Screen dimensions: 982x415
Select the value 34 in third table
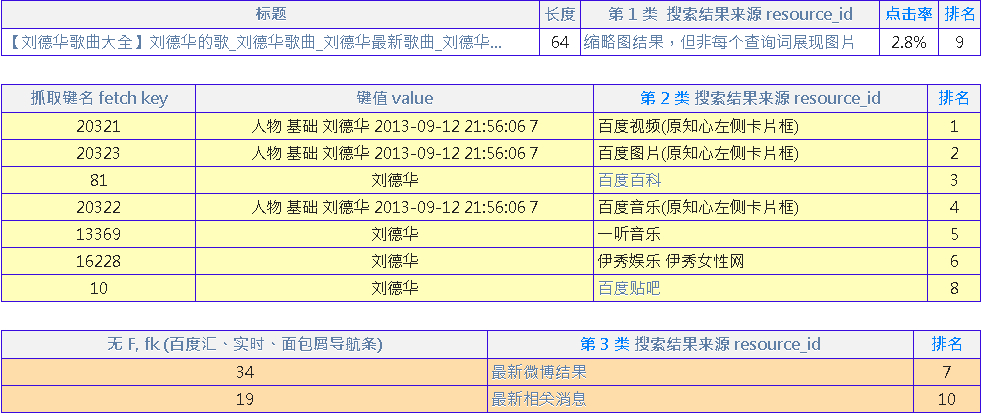(x=244, y=373)
